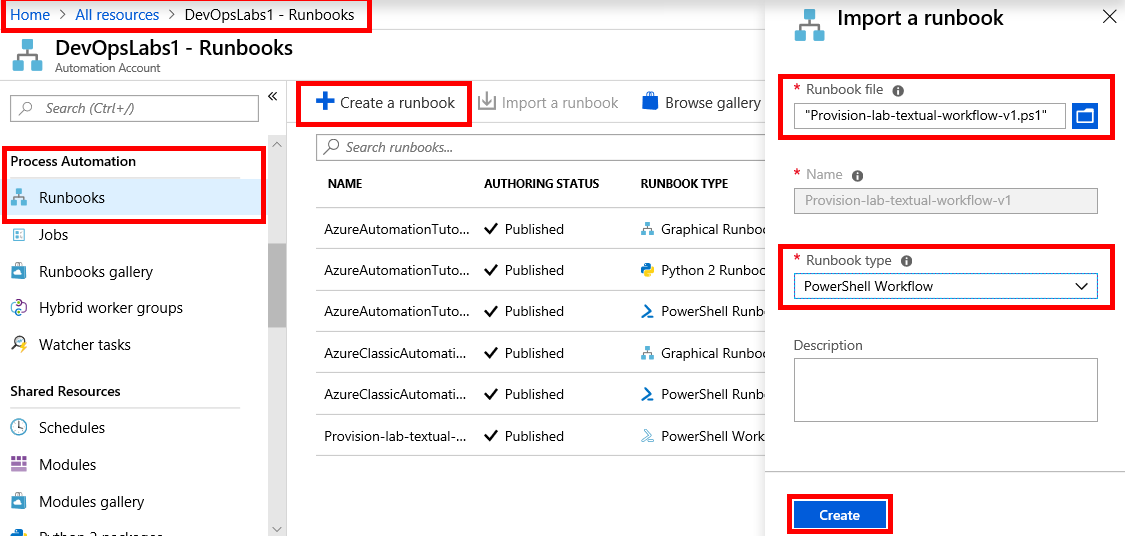Click the Import a runbook panel header icon
1125x536 pixels.
point(810,25)
